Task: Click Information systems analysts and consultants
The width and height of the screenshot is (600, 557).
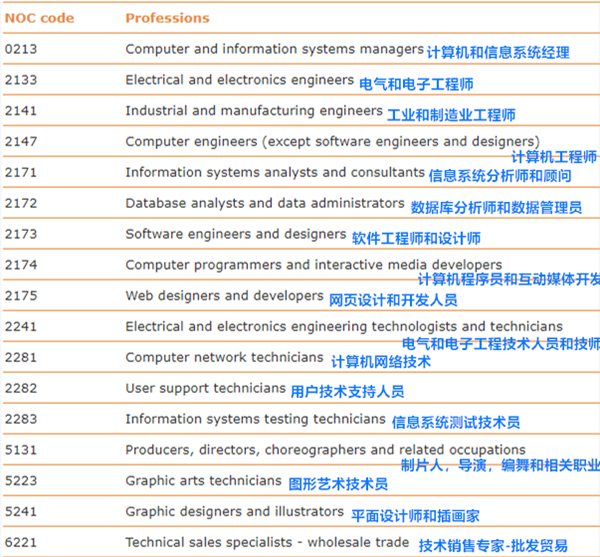Action: click(275, 172)
